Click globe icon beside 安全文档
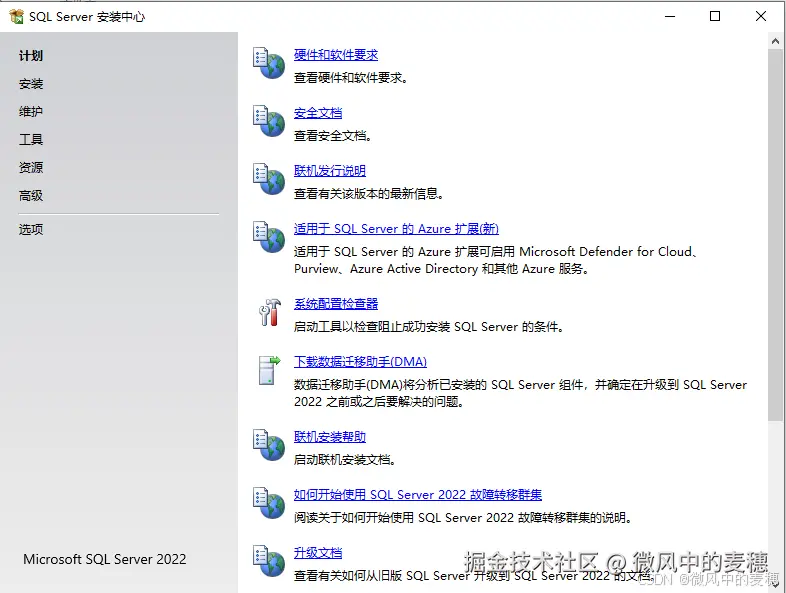This screenshot has width=786, height=593. (x=269, y=121)
